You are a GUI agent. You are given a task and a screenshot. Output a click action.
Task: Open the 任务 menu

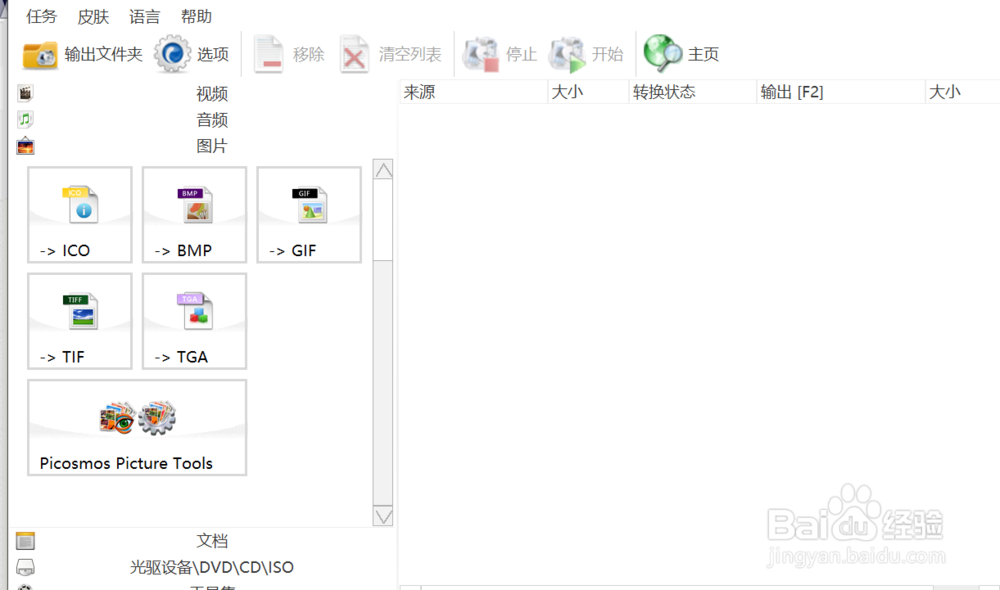[x=41, y=17]
